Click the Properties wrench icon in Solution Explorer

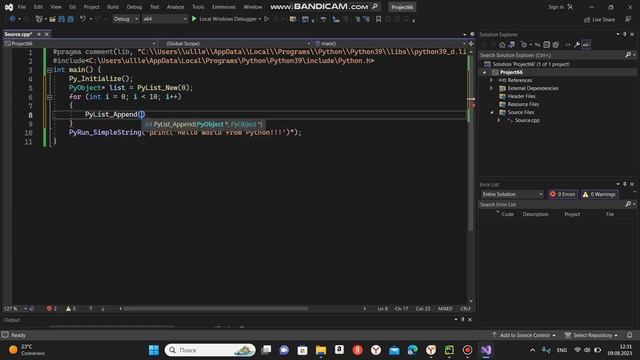[577, 44]
